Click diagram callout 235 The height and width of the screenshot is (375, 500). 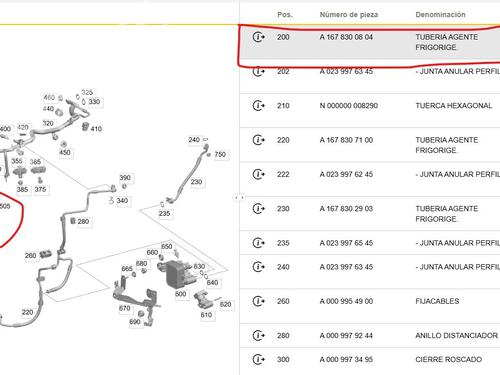[x=164, y=213]
